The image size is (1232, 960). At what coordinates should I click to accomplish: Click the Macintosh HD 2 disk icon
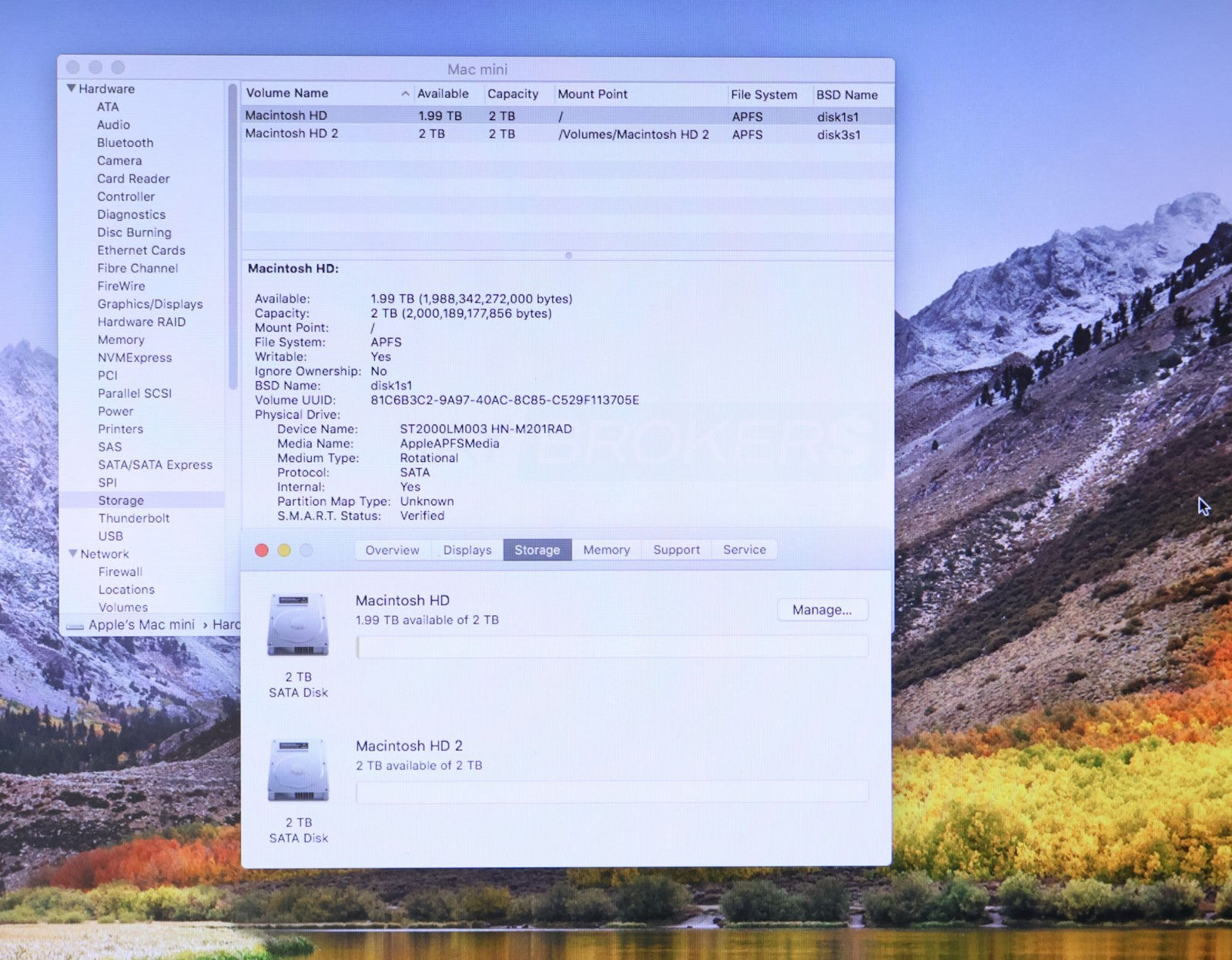[x=298, y=770]
